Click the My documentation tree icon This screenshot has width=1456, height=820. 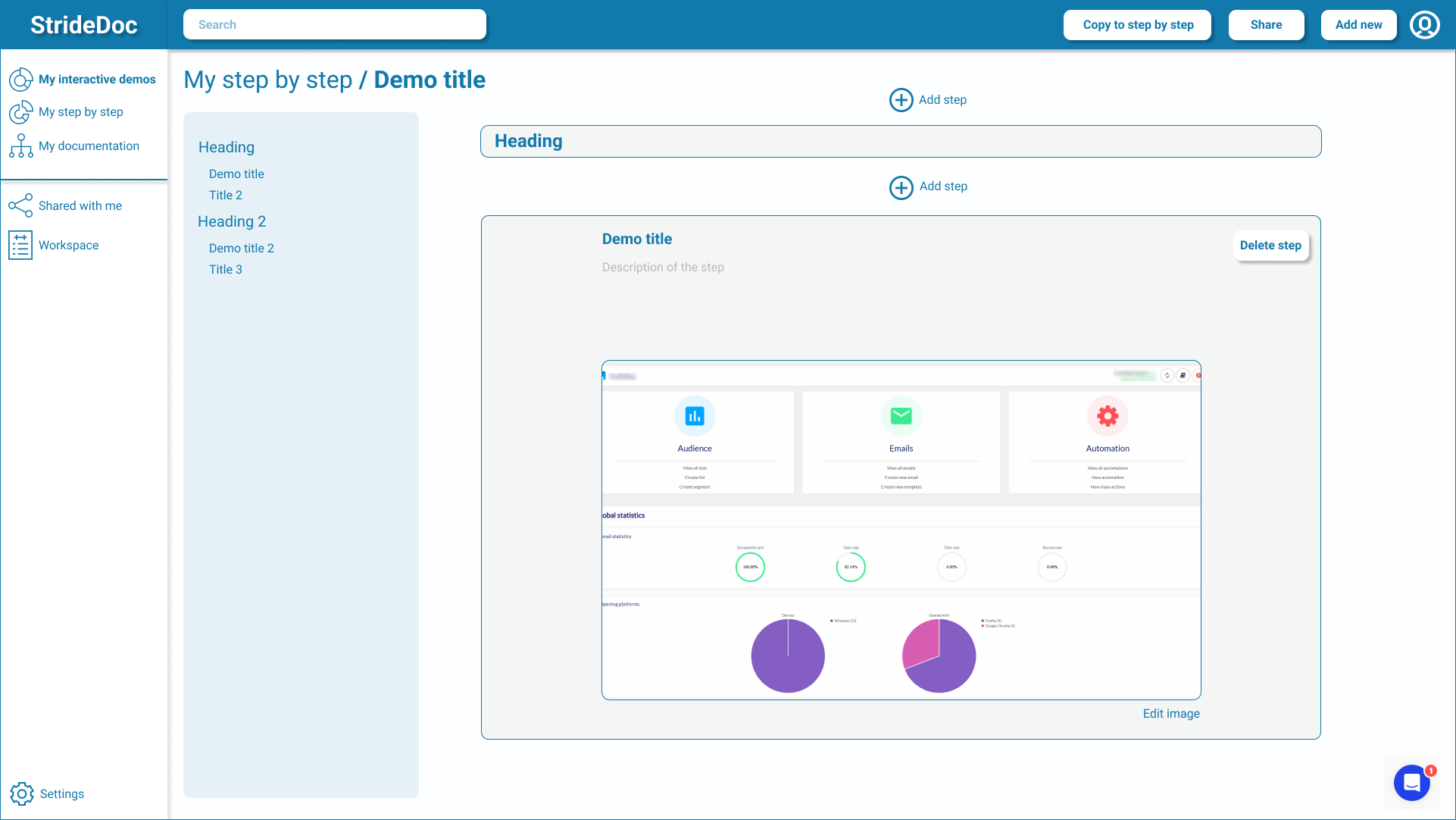click(20, 146)
